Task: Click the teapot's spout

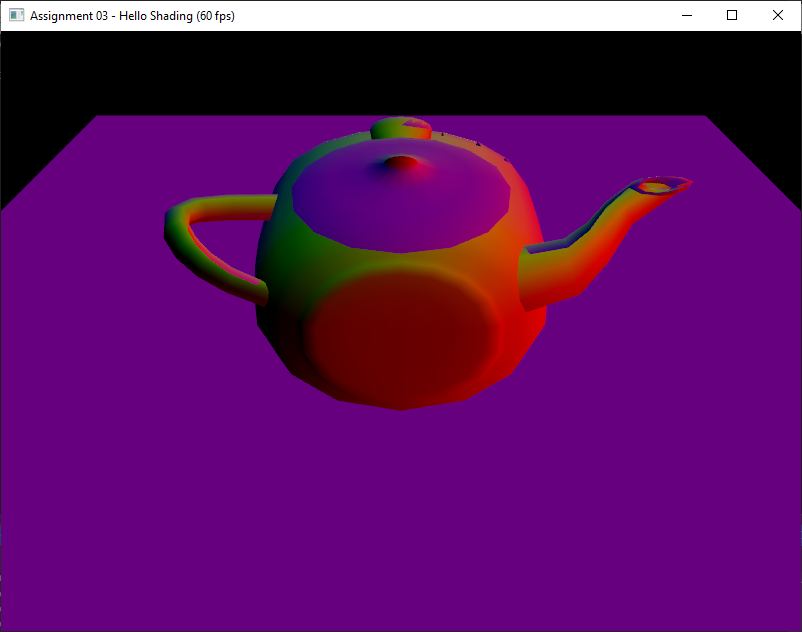Action: (x=604, y=243)
